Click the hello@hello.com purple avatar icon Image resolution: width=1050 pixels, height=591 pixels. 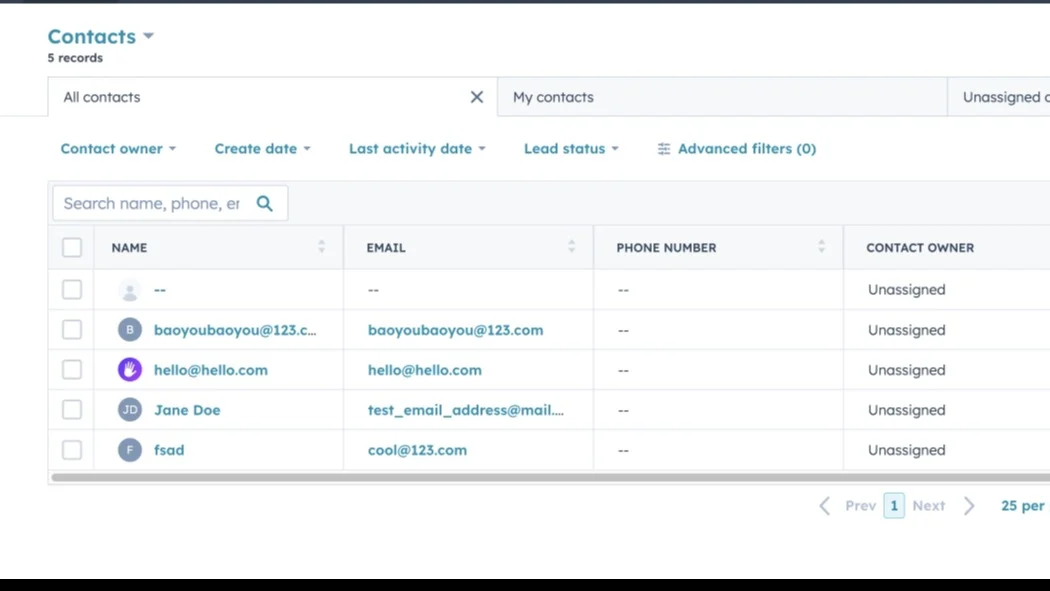click(x=130, y=370)
